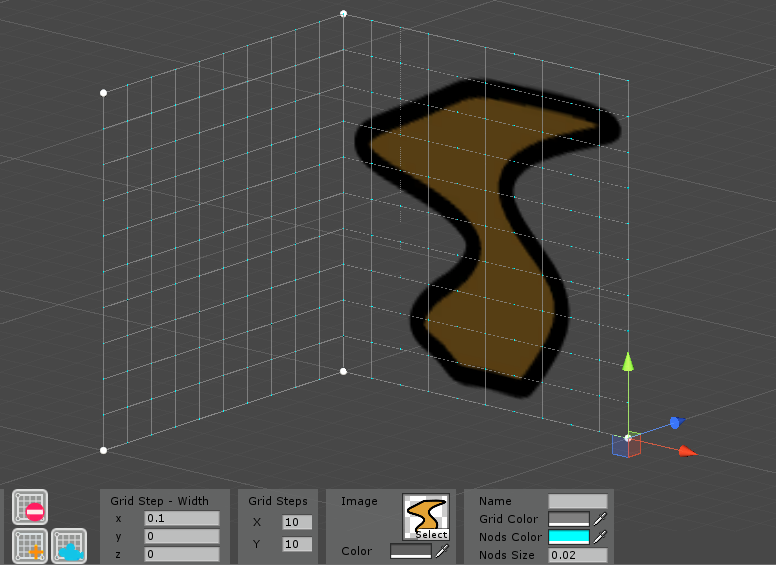Open the cyan Nods Color swatch
776x565 pixels.
(x=569, y=537)
